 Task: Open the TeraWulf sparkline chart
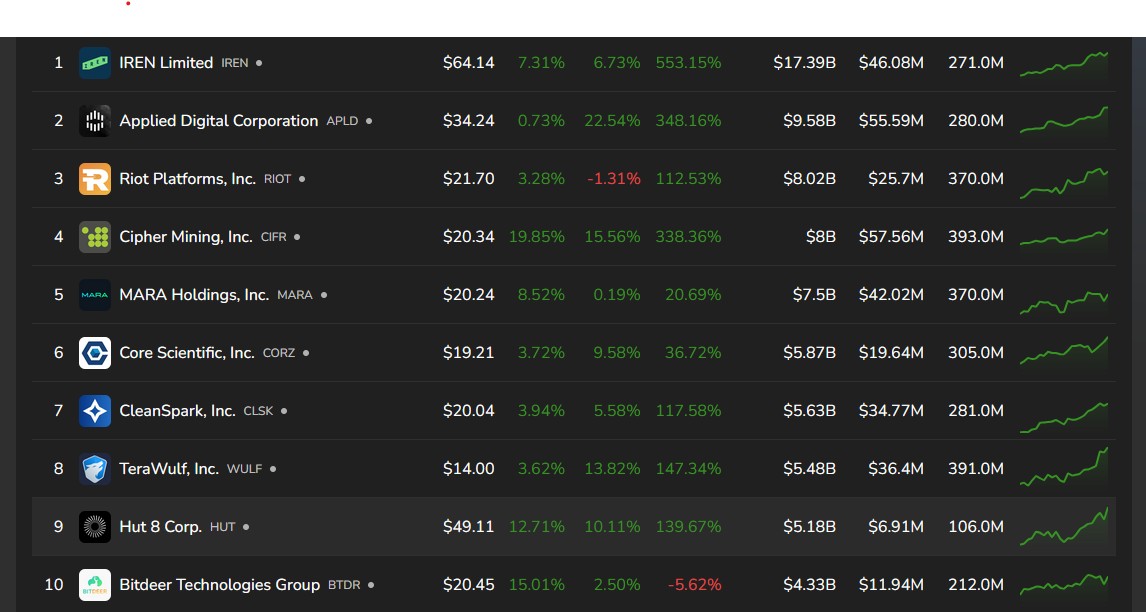(x=1063, y=467)
